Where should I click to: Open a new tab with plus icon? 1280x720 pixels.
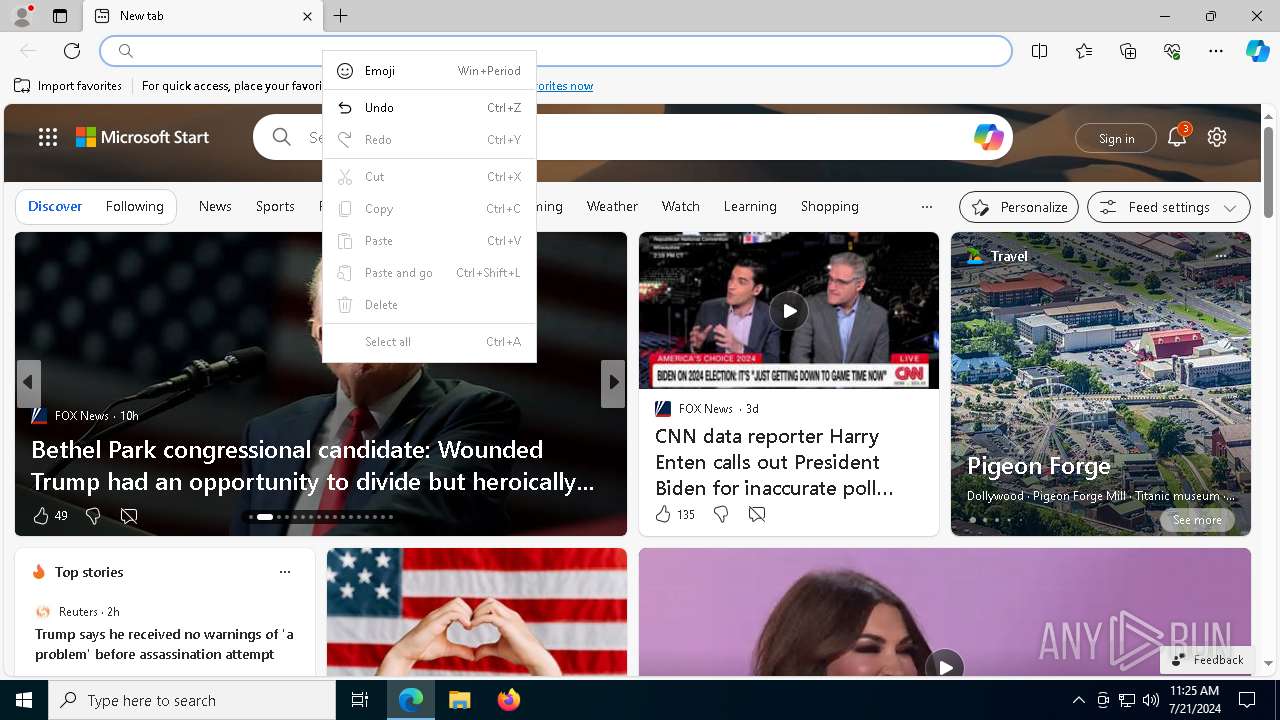[340, 16]
